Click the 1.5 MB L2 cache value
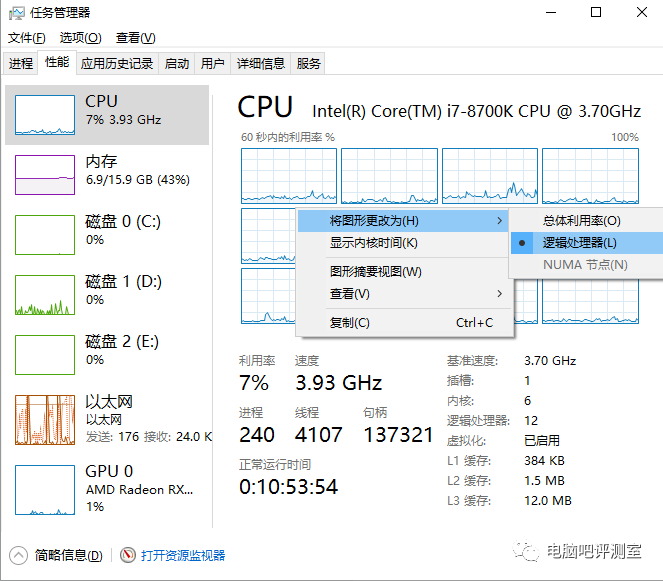This screenshot has width=663, height=581. (545, 481)
